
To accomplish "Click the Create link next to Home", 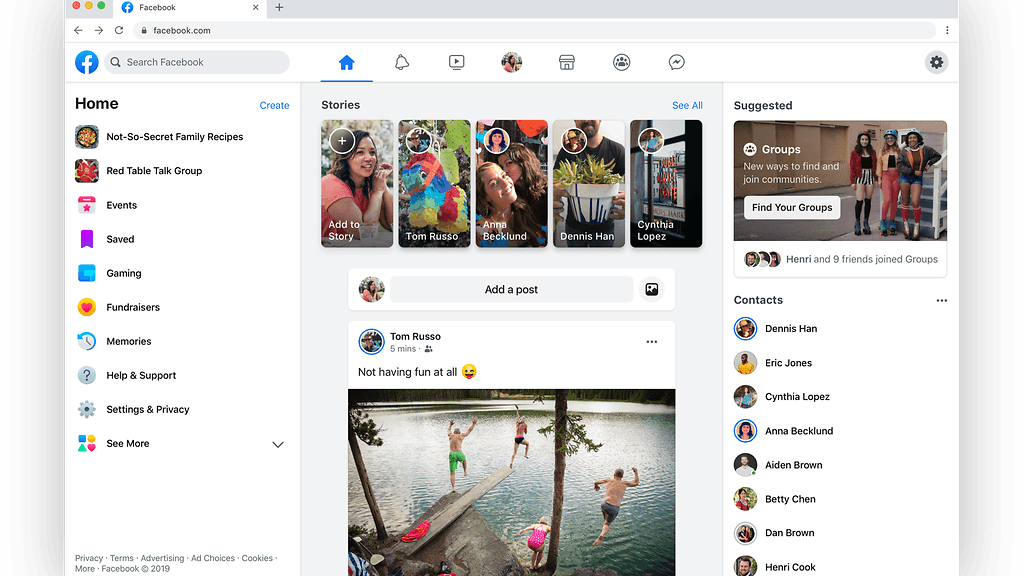I will [274, 105].
